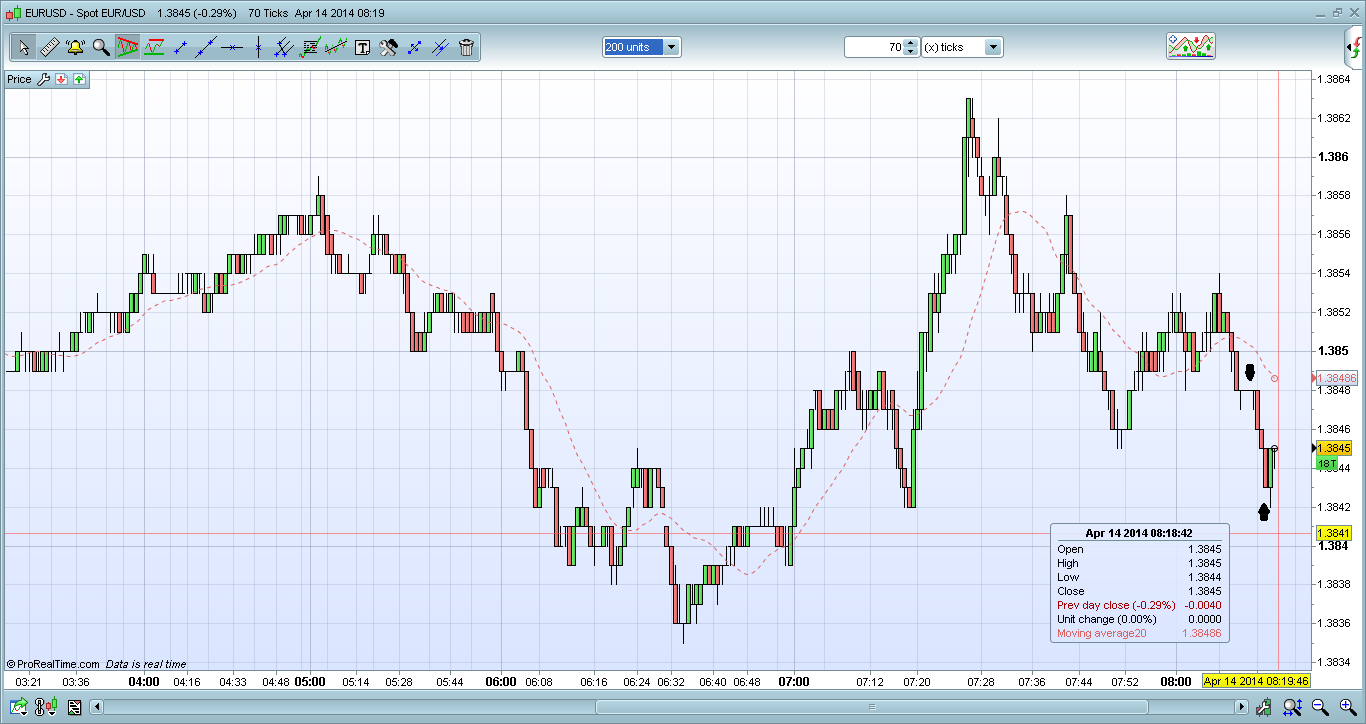Select the red triangle pattern drawing tool
The height and width of the screenshot is (724, 1366).
(x=127, y=47)
